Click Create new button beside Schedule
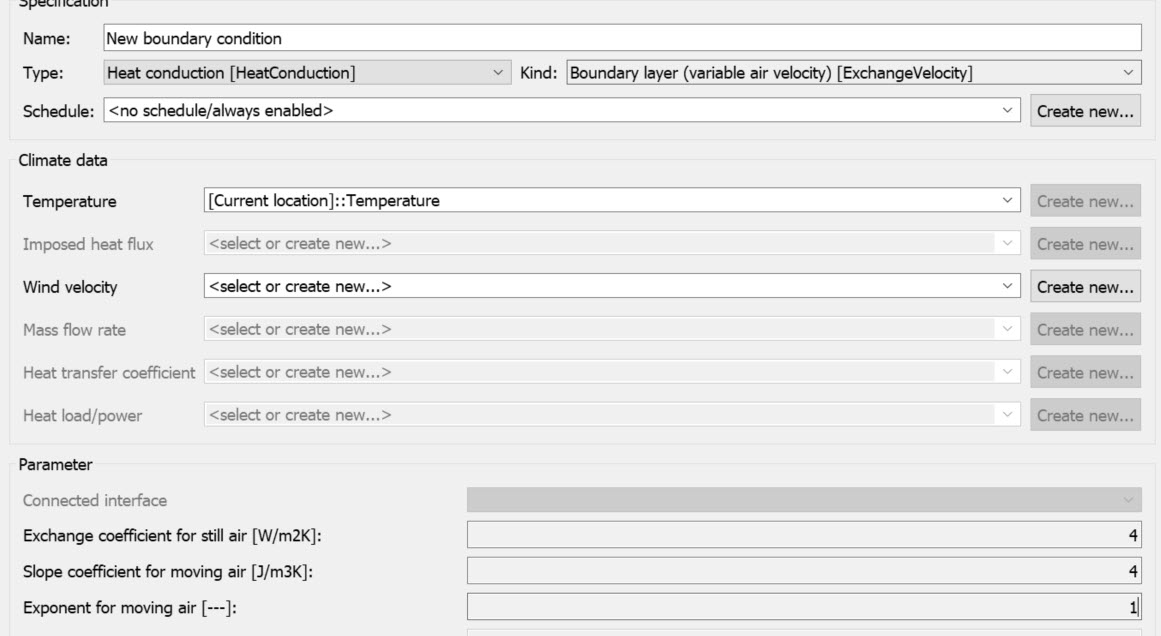This screenshot has height=636, width=1161. (x=1085, y=111)
